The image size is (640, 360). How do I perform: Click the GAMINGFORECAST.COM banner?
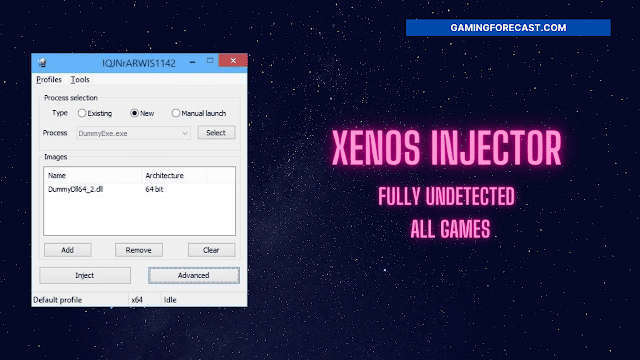pos(508,28)
